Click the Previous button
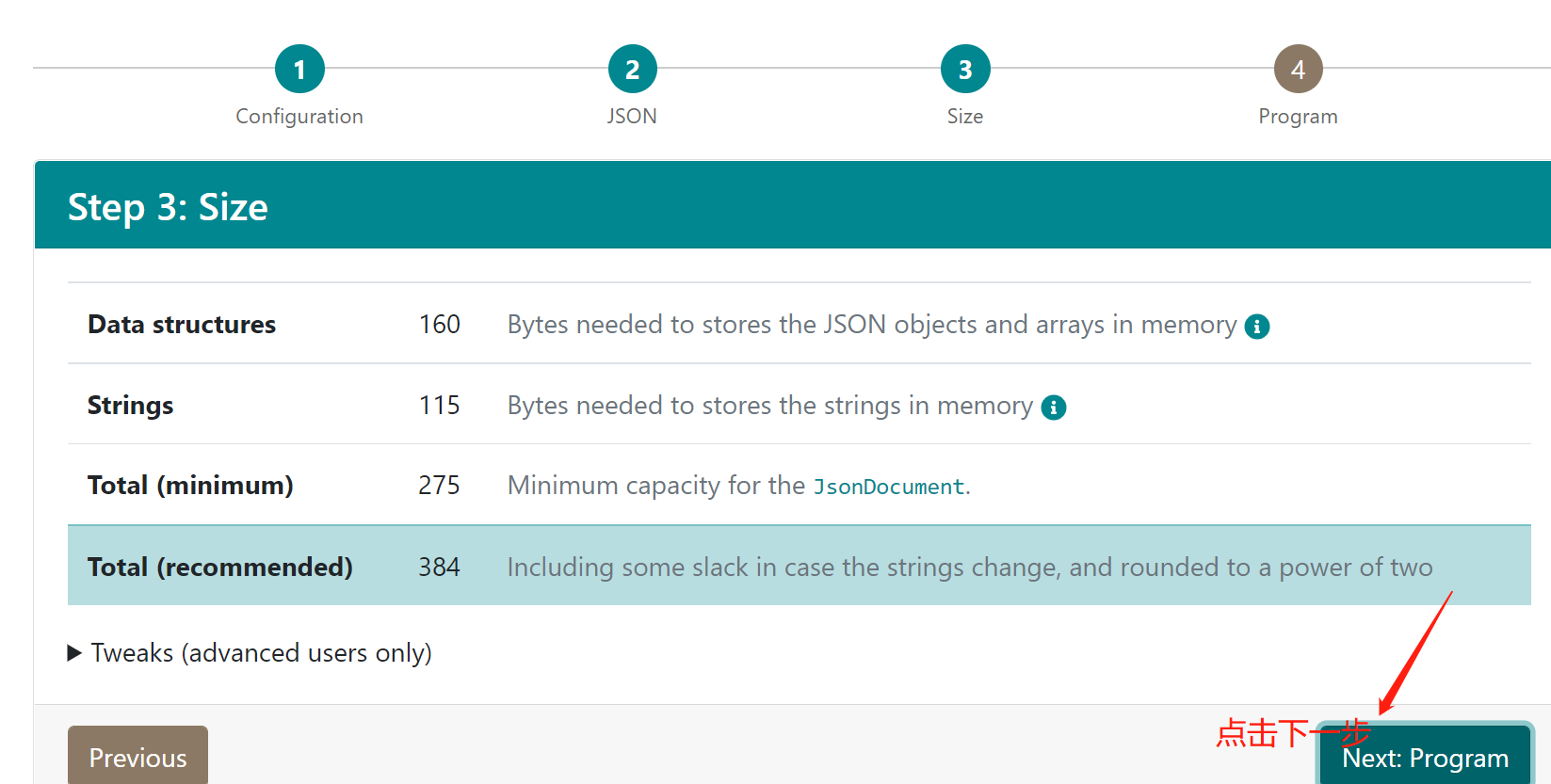The image size is (1551, 784). (x=137, y=756)
